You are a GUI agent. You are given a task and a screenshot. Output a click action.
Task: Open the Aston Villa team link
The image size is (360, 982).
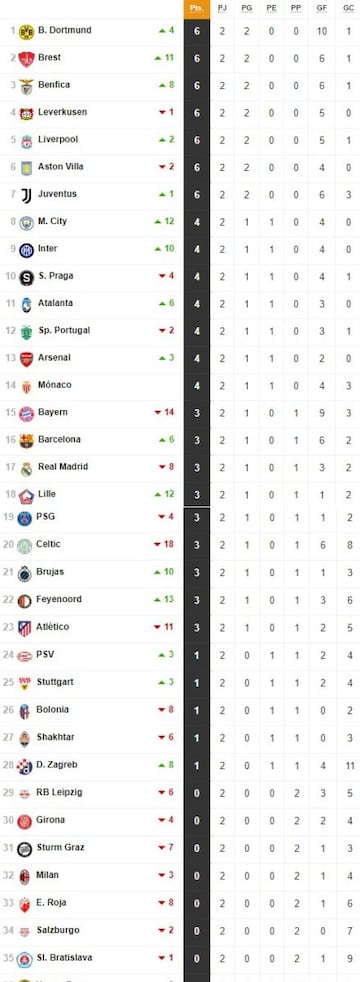click(61, 167)
